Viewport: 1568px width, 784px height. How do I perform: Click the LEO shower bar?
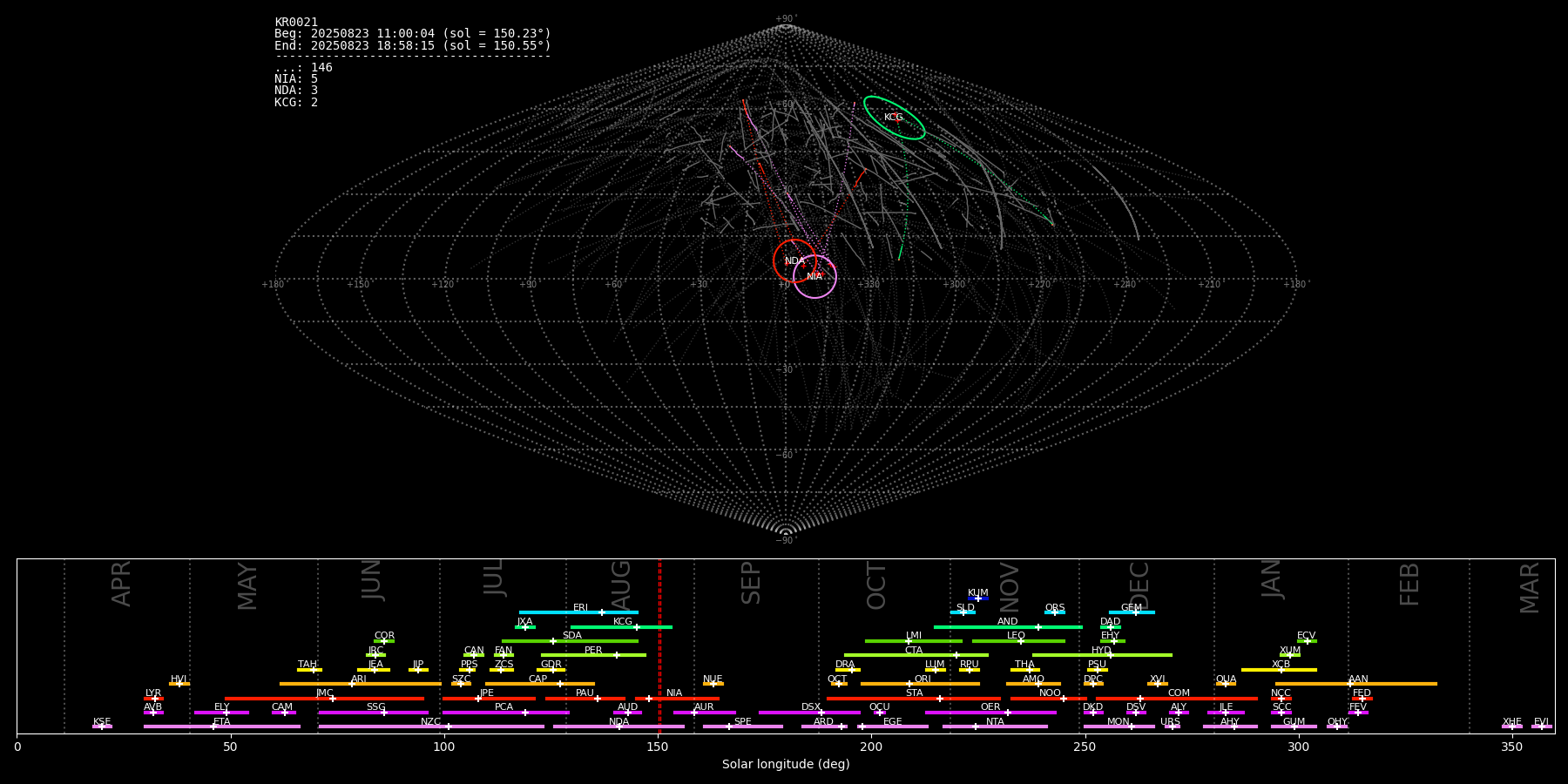(1018, 641)
